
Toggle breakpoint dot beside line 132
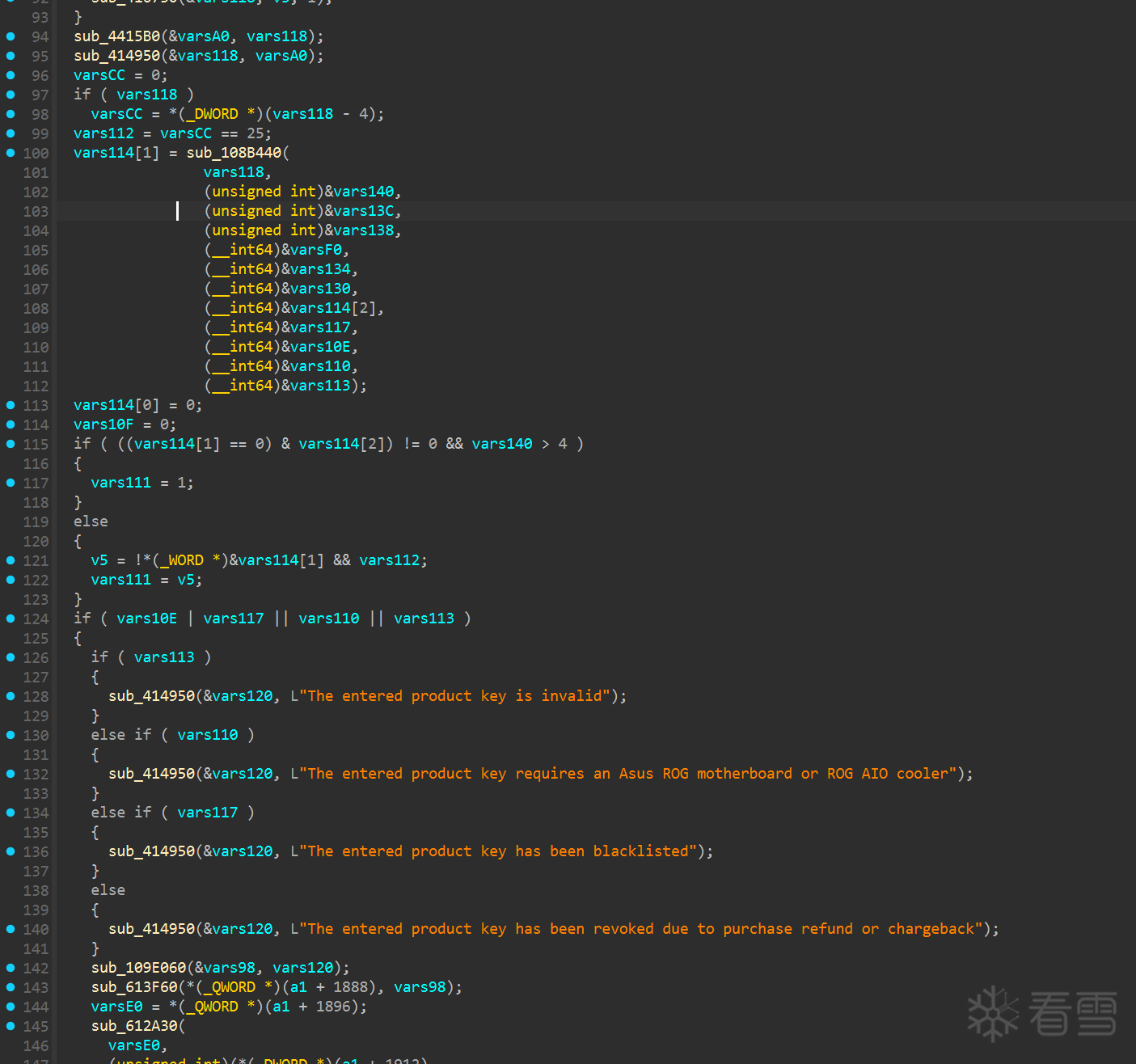point(11,774)
